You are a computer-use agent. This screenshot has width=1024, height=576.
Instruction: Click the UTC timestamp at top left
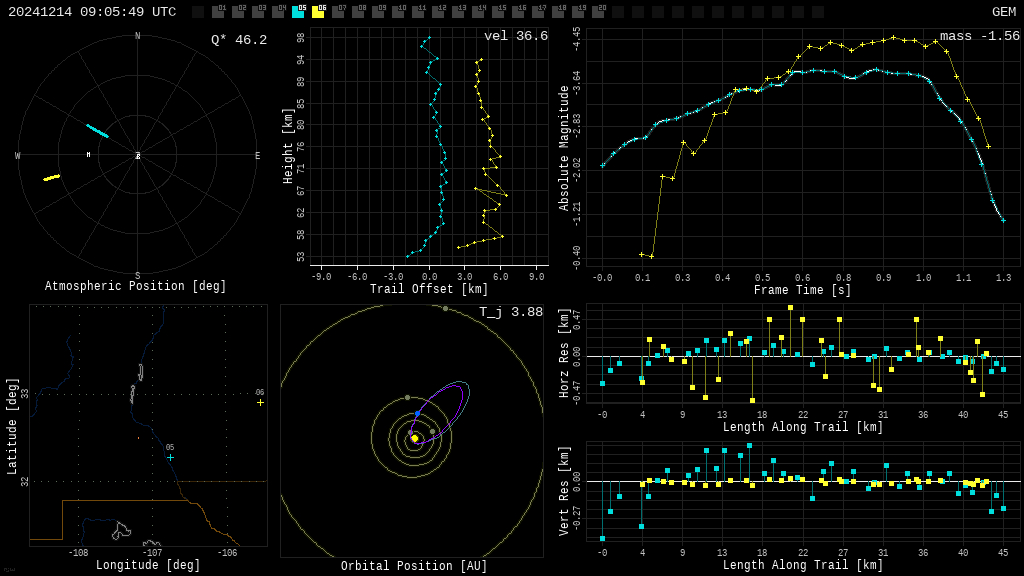pos(92,12)
